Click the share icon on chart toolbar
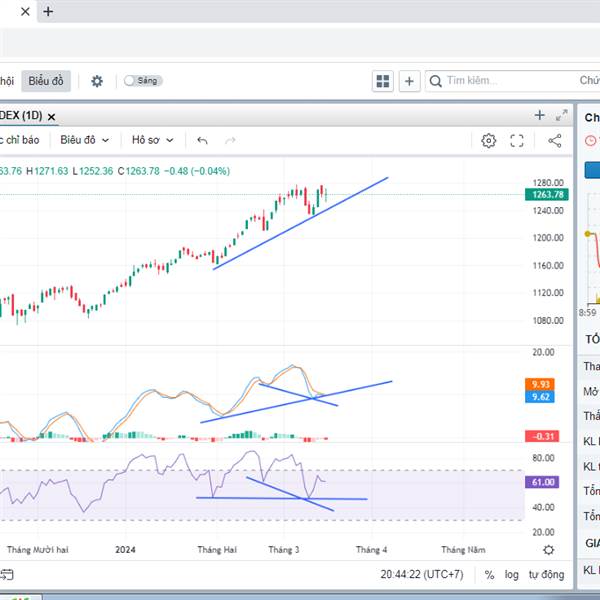Image resolution: width=600 pixels, height=600 pixels. click(554, 141)
